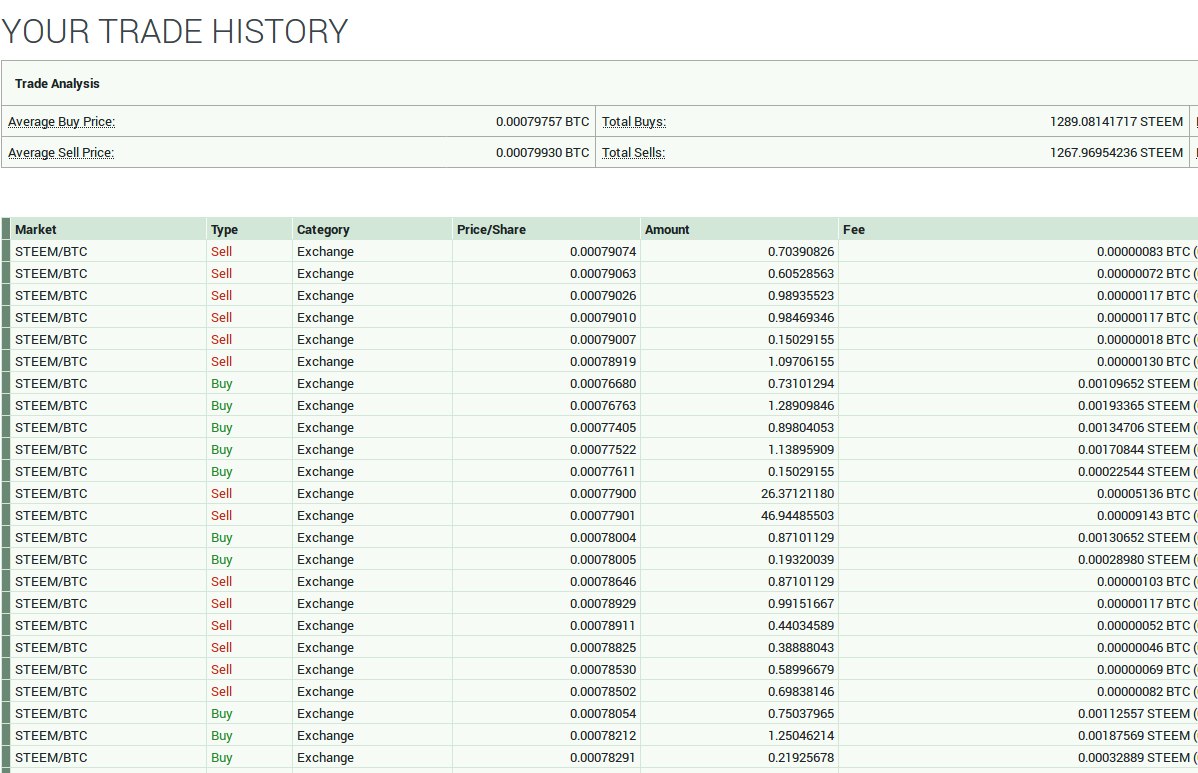The height and width of the screenshot is (773, 1198).
Task: Select price 0.00078911
Action: tap(603, 626)
